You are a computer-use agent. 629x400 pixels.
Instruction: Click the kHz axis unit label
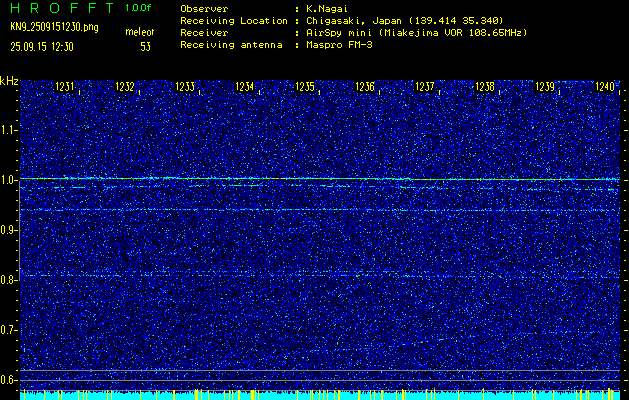pyautogui.click(x=9, y=81)
